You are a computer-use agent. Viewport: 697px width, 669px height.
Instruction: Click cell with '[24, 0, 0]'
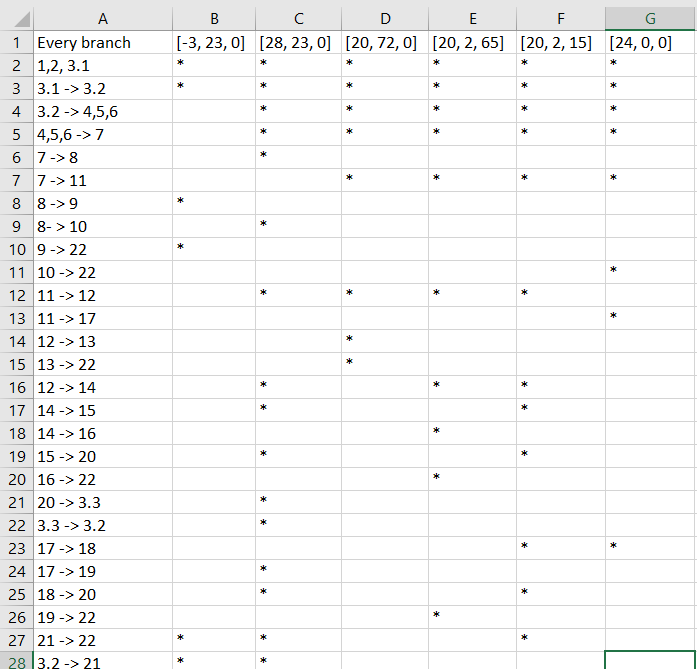pyautogui.click(x=650, y=43)
